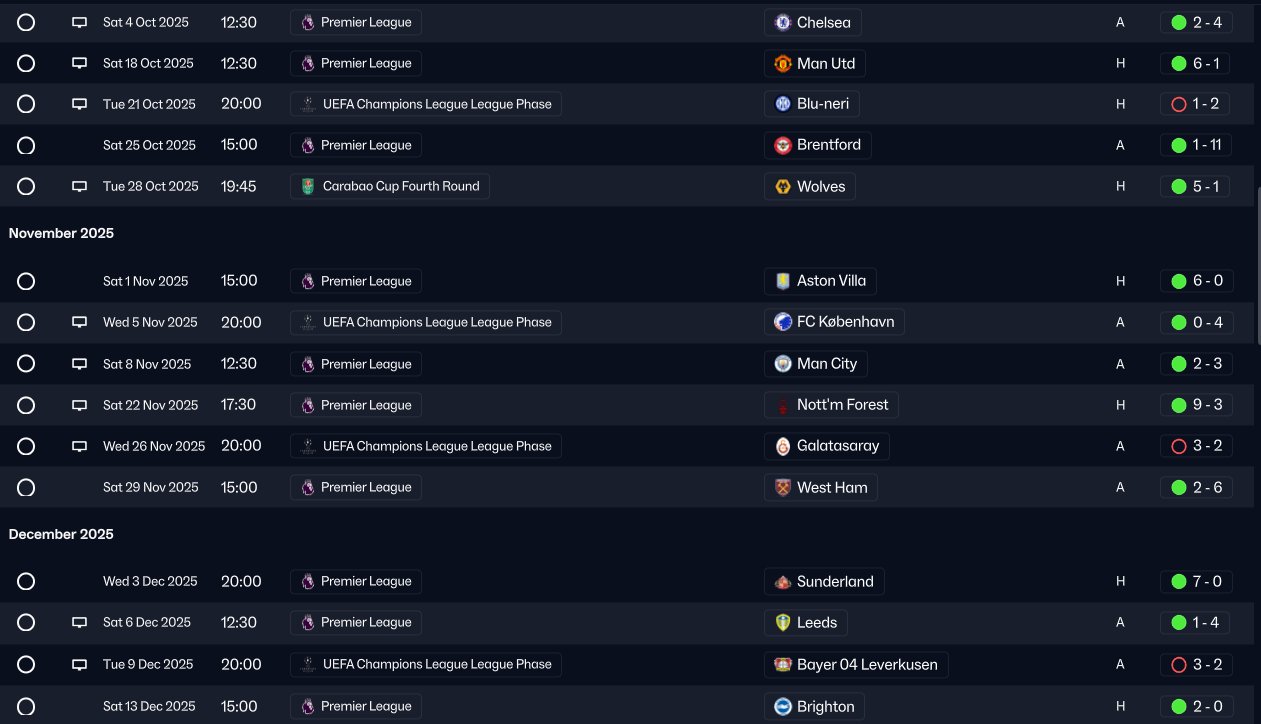Image resolution: width=1261 pixels, height=724 pixels.
Task: Select radio circle for Sat 4 Oct fixture
Action: coord(26,22)
